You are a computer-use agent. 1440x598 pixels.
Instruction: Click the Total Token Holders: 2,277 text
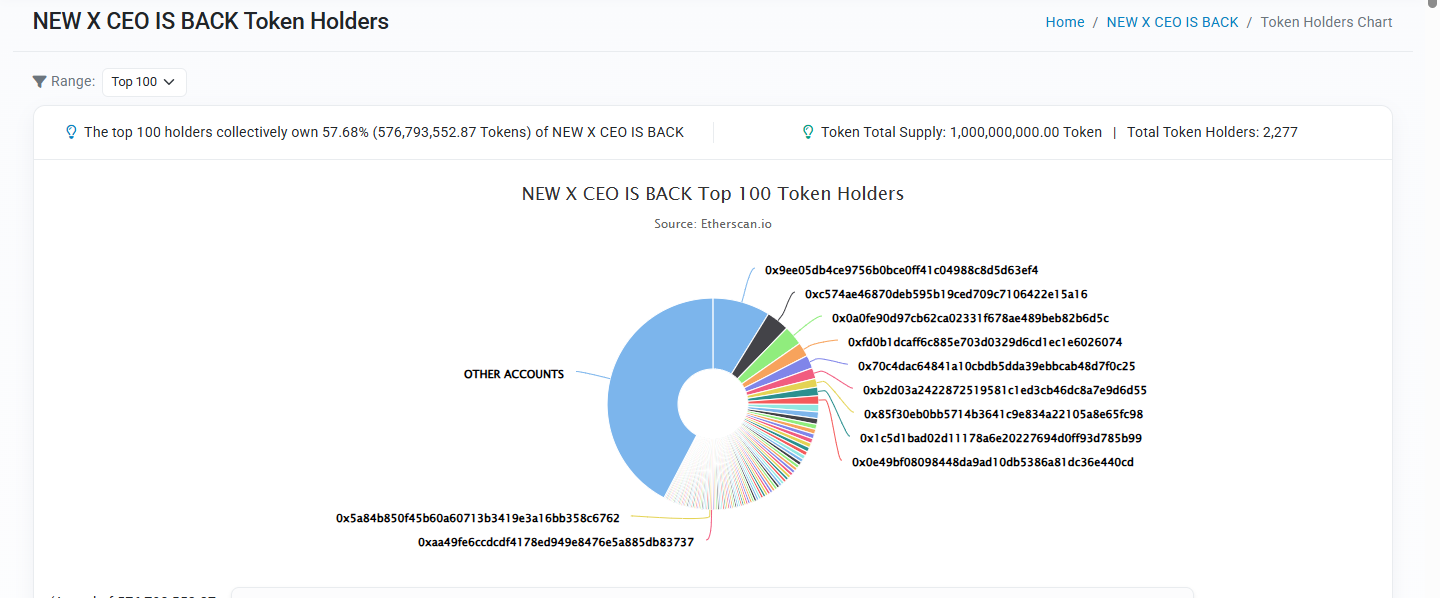click(x=1212, y=131)
